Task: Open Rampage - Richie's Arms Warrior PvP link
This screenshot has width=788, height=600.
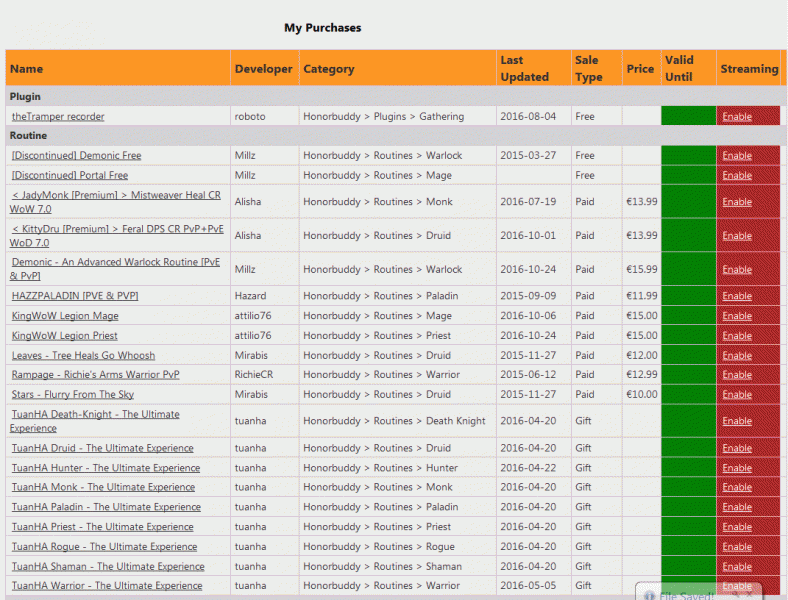Action: (x=95, y=374)
